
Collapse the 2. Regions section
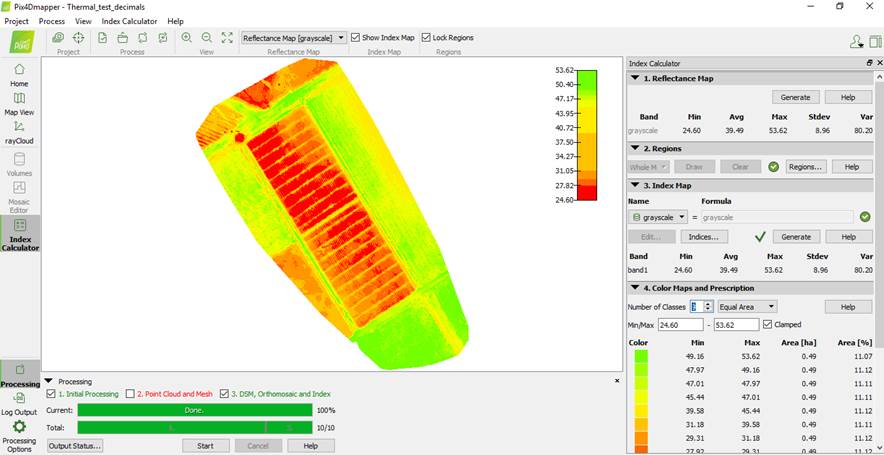635,149
